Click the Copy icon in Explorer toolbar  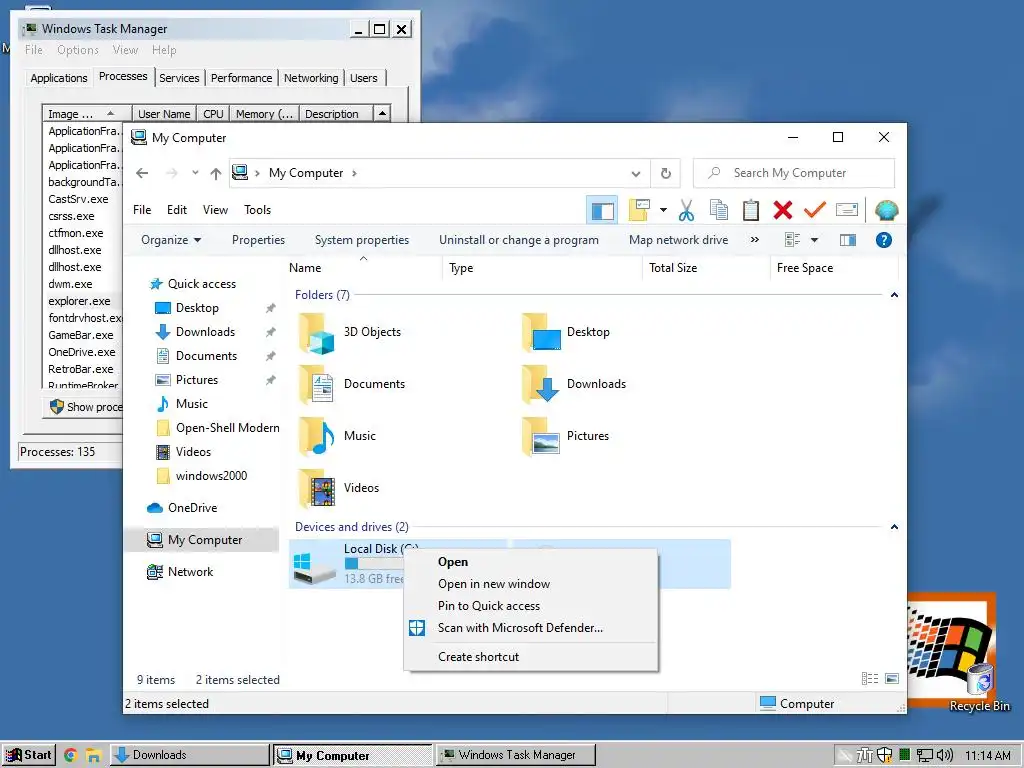click(x=718, y=210)
